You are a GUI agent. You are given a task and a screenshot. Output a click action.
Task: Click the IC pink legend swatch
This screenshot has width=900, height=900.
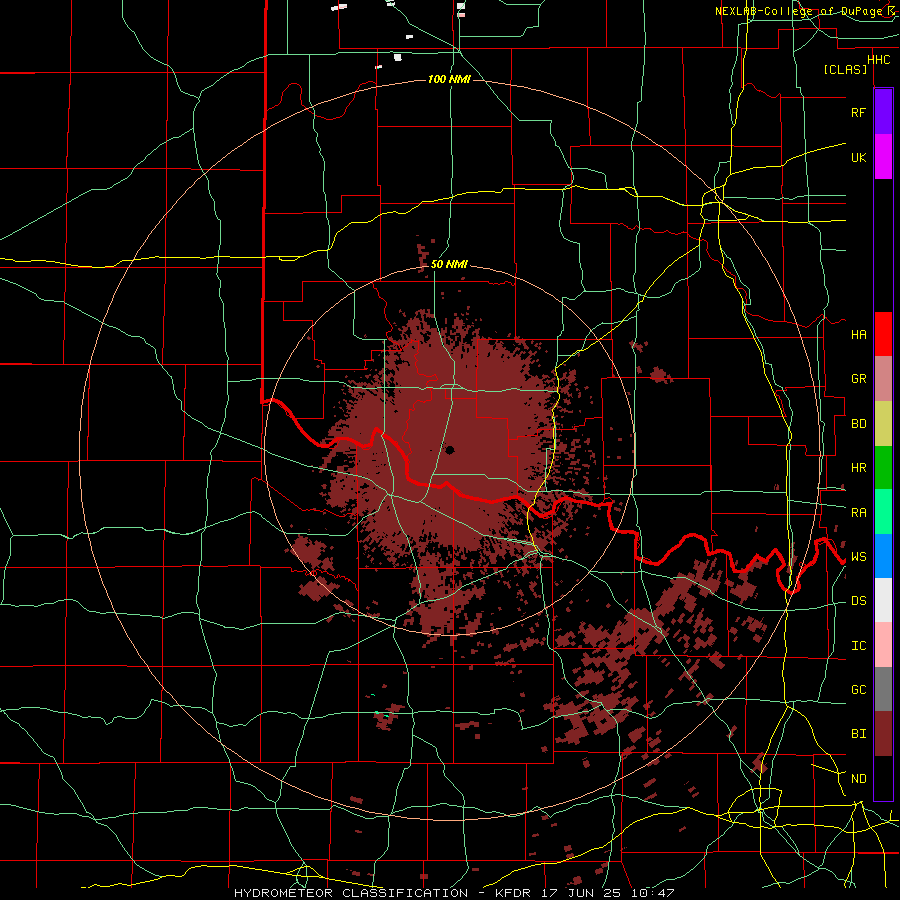coord(883,645)
